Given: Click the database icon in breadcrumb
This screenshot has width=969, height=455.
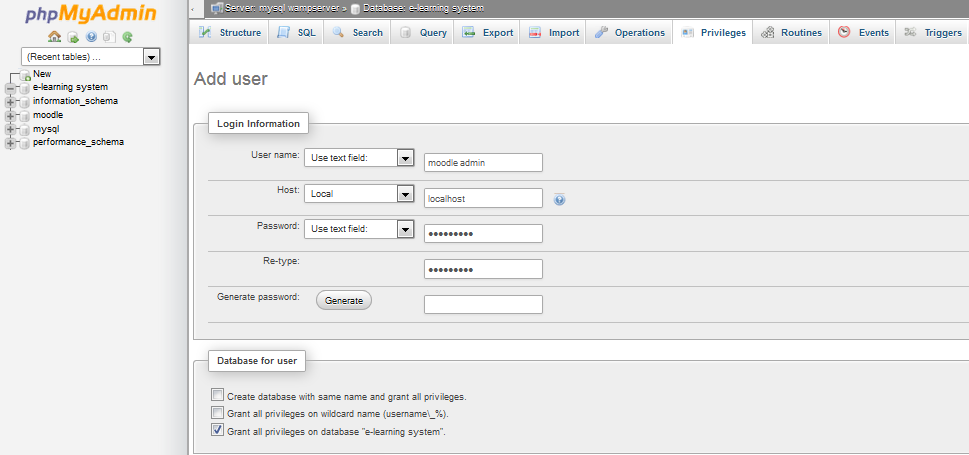Looking at the screenshot, I should coord(355,9).
